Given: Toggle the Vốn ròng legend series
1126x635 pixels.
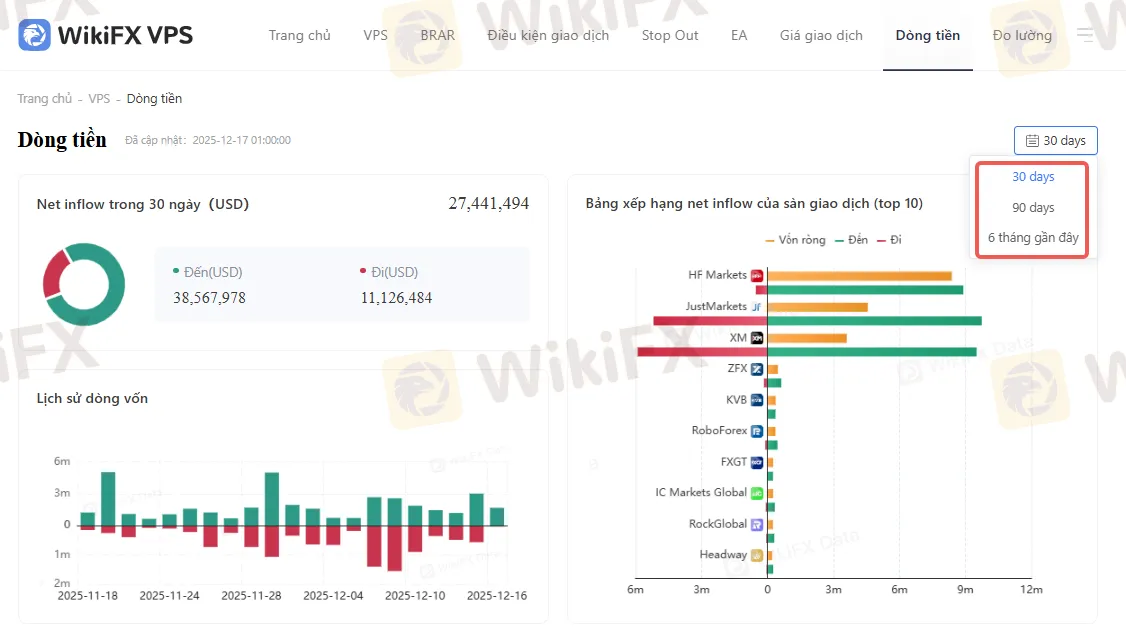Looking at the screenshot, I should coord(796,240).
